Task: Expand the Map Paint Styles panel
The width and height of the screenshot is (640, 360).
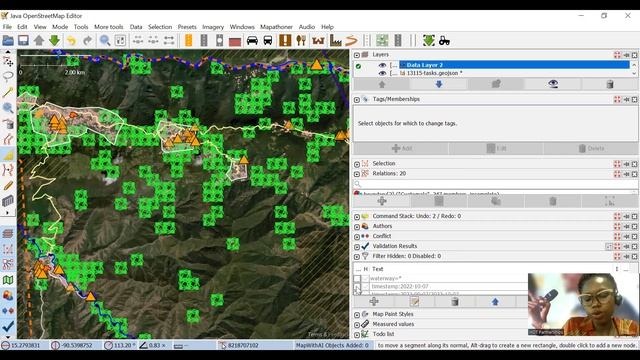Action: tap(357, 315)
